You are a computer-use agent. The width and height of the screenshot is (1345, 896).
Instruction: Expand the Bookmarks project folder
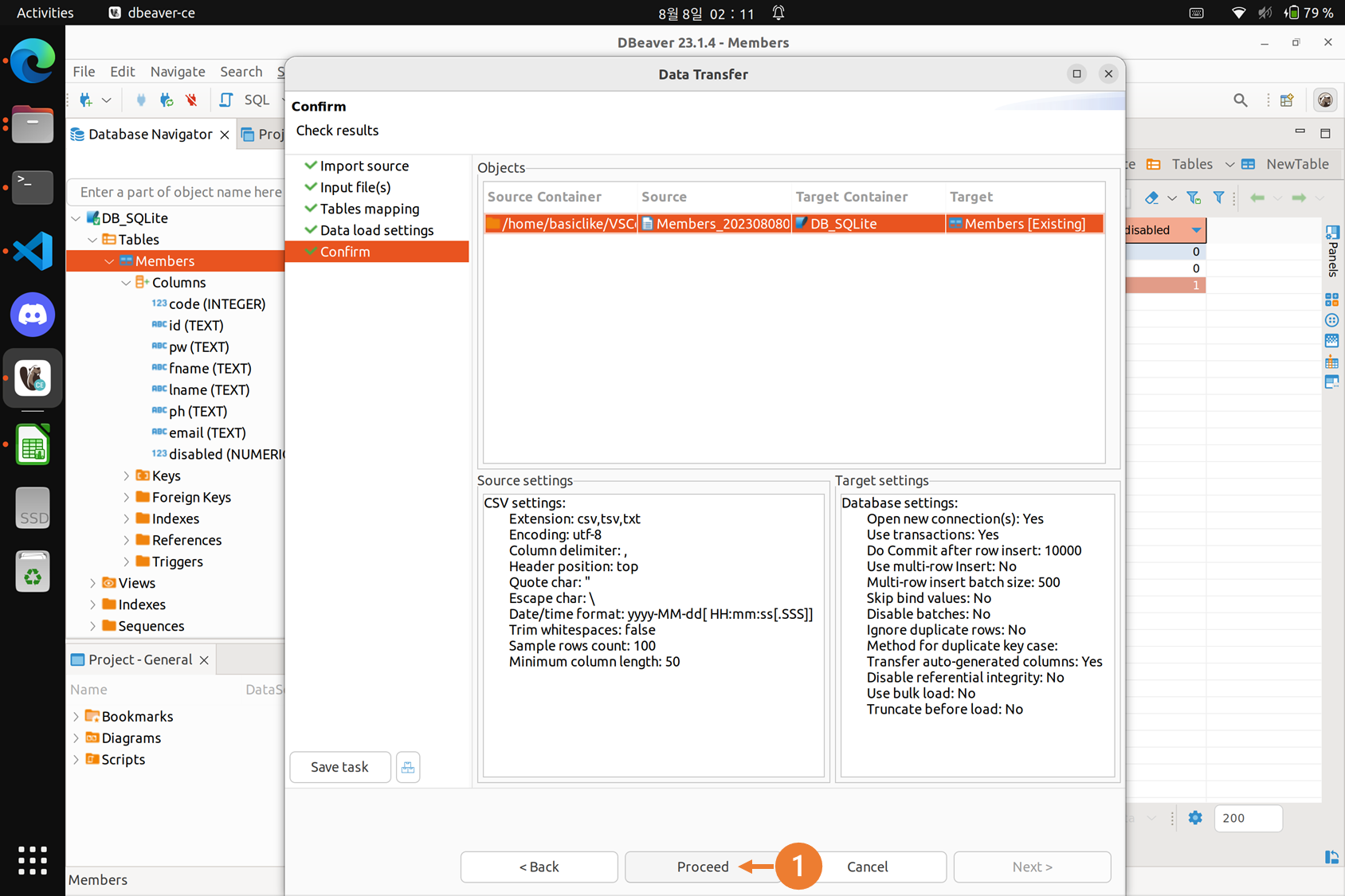[x=76, y=717]
